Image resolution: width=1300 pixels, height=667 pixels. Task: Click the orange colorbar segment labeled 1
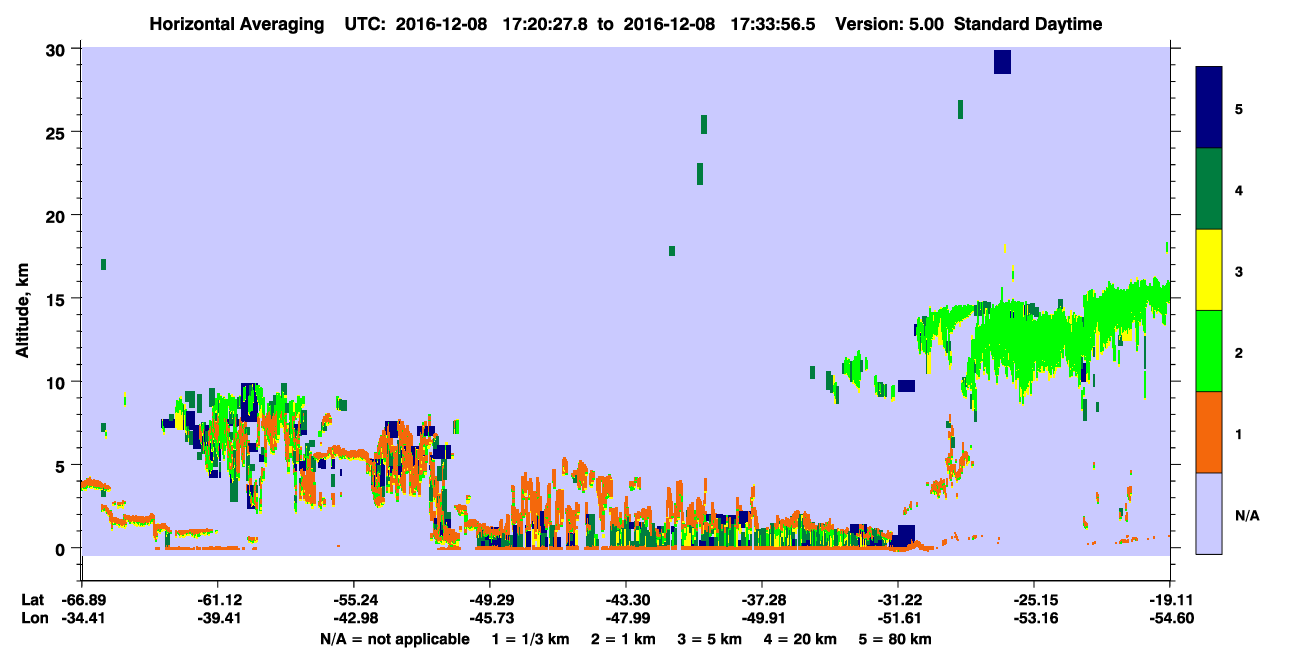point(1209,432)
